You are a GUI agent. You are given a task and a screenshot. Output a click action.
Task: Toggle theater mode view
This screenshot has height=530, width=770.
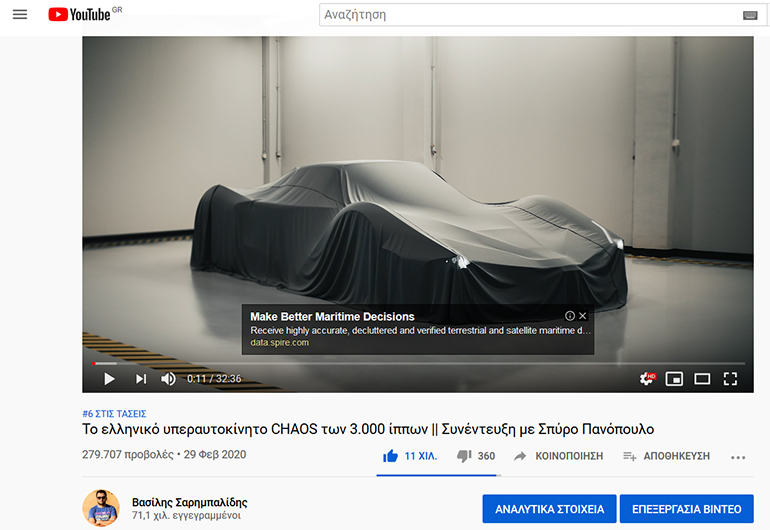tap(702, 379)
